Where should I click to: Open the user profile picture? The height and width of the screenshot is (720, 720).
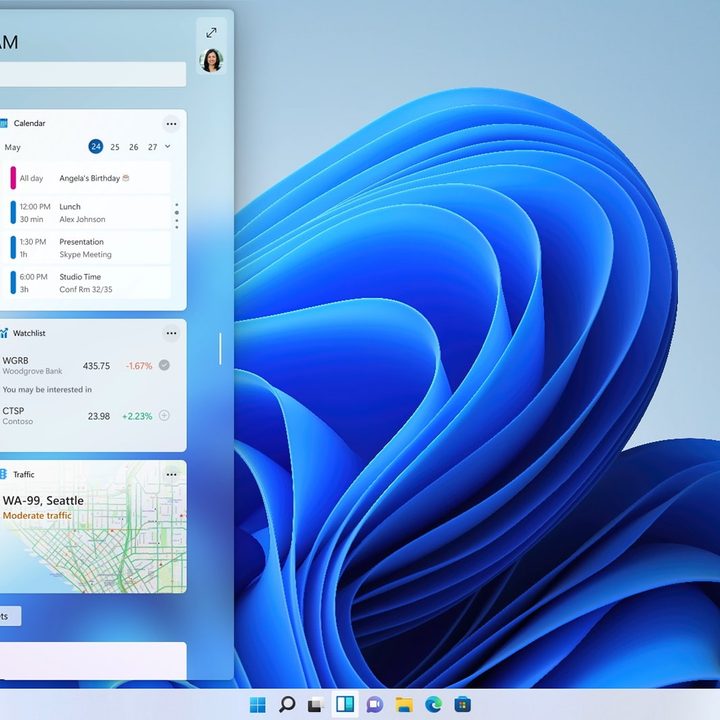211,60
